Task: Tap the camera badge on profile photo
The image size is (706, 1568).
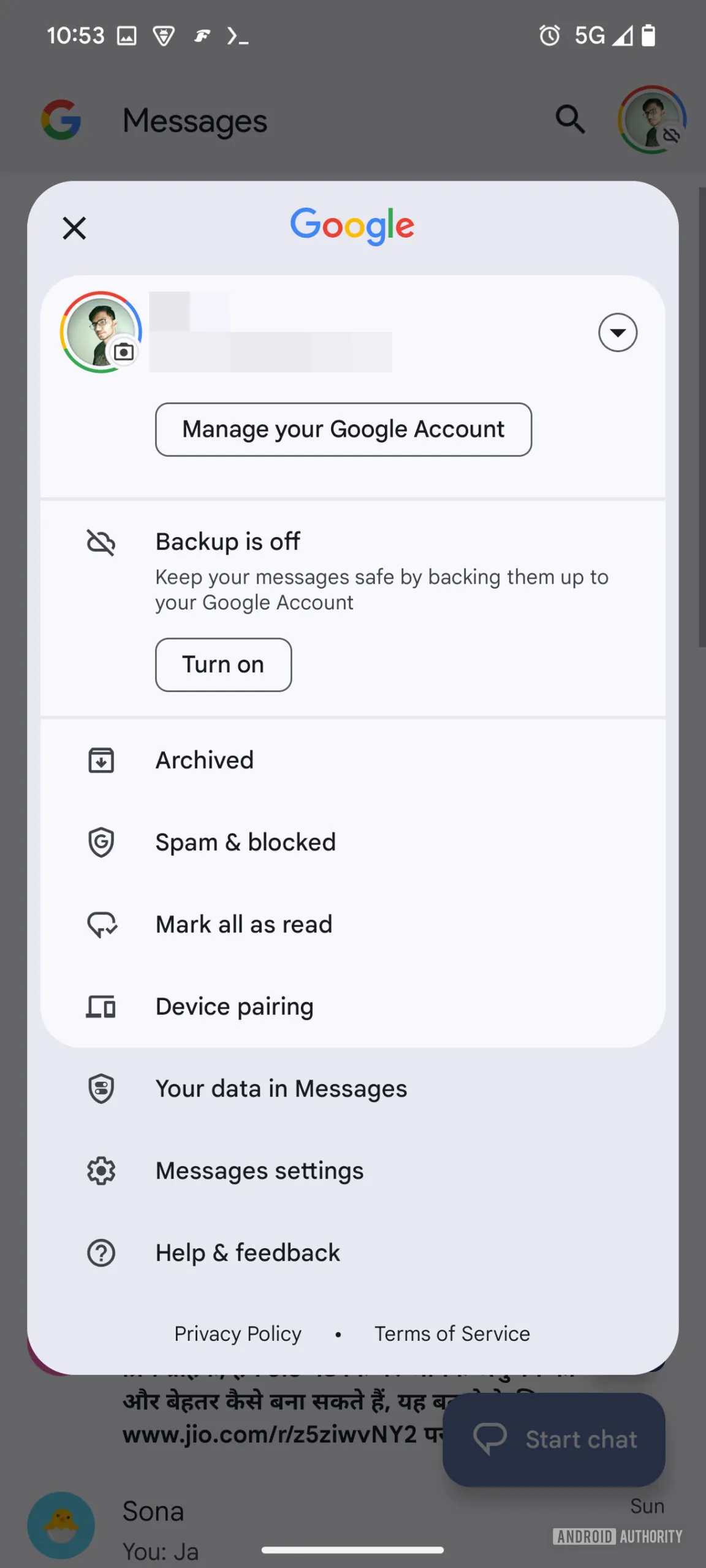Action: click(x=124, y=352)
